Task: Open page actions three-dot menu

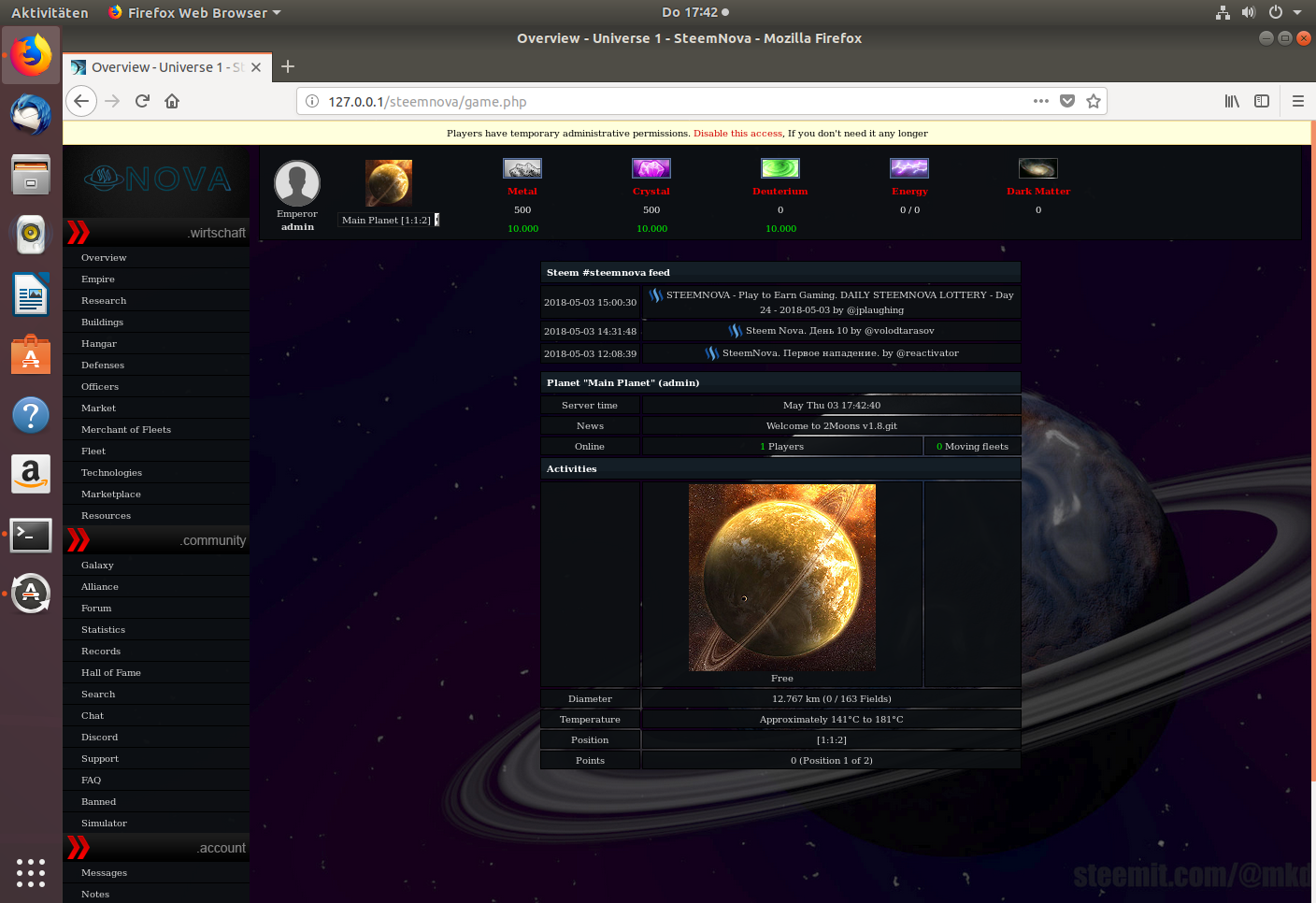Action: click(x=1041, y=101)
